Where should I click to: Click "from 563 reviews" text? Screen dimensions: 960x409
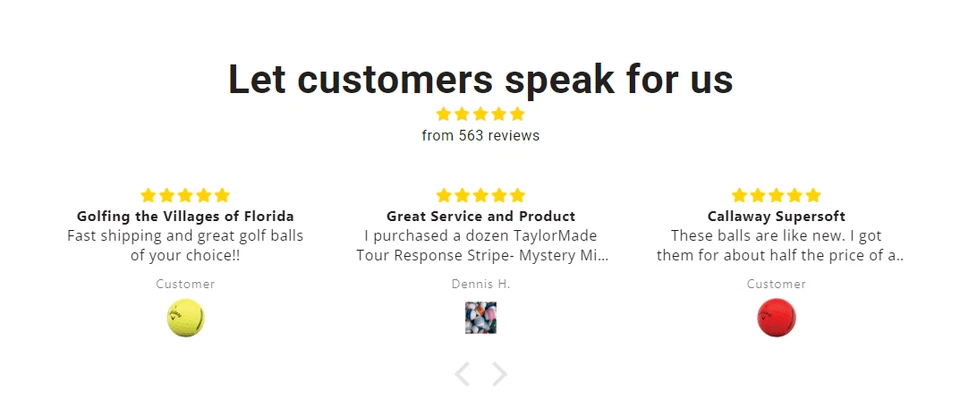[x=480, y=135]
